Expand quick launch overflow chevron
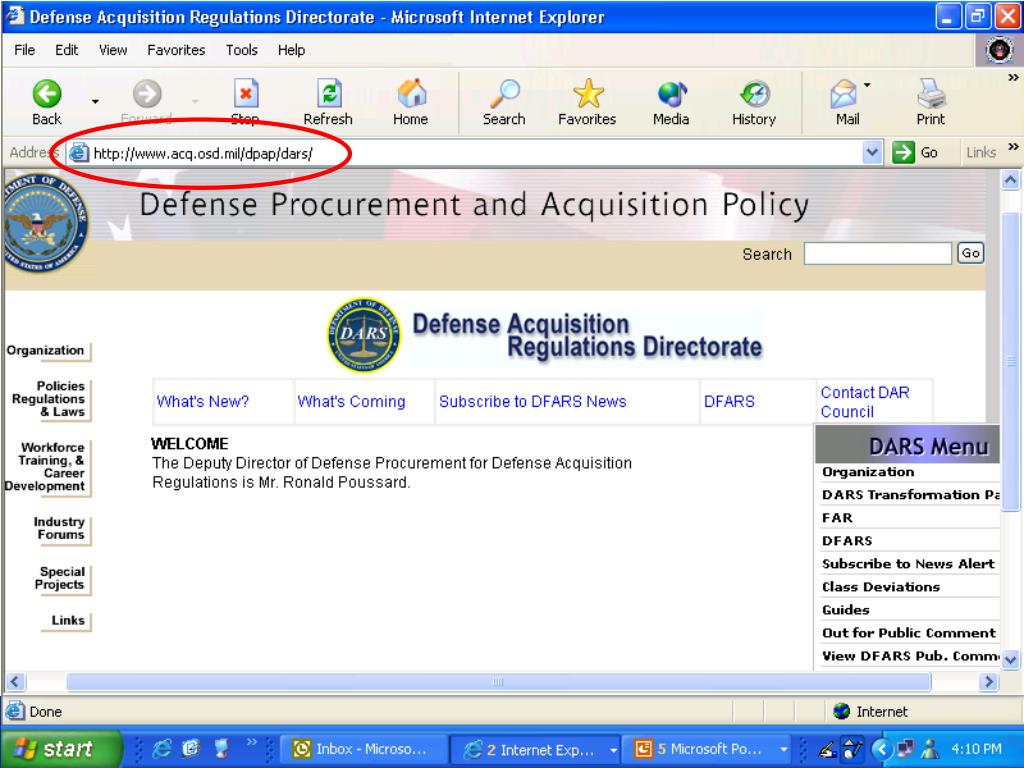The width and height of the screenshot is (1024, 768). click(x=251, y=742)
